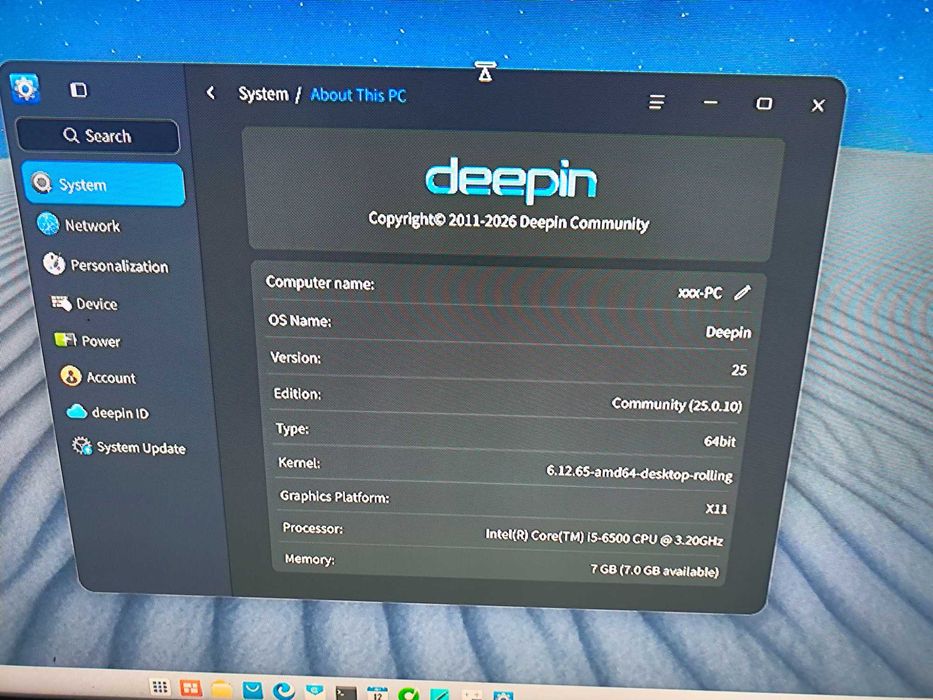
Task: Click the deepin ID cloud icon
Action: pyautogui.click(x=77, y=411)
